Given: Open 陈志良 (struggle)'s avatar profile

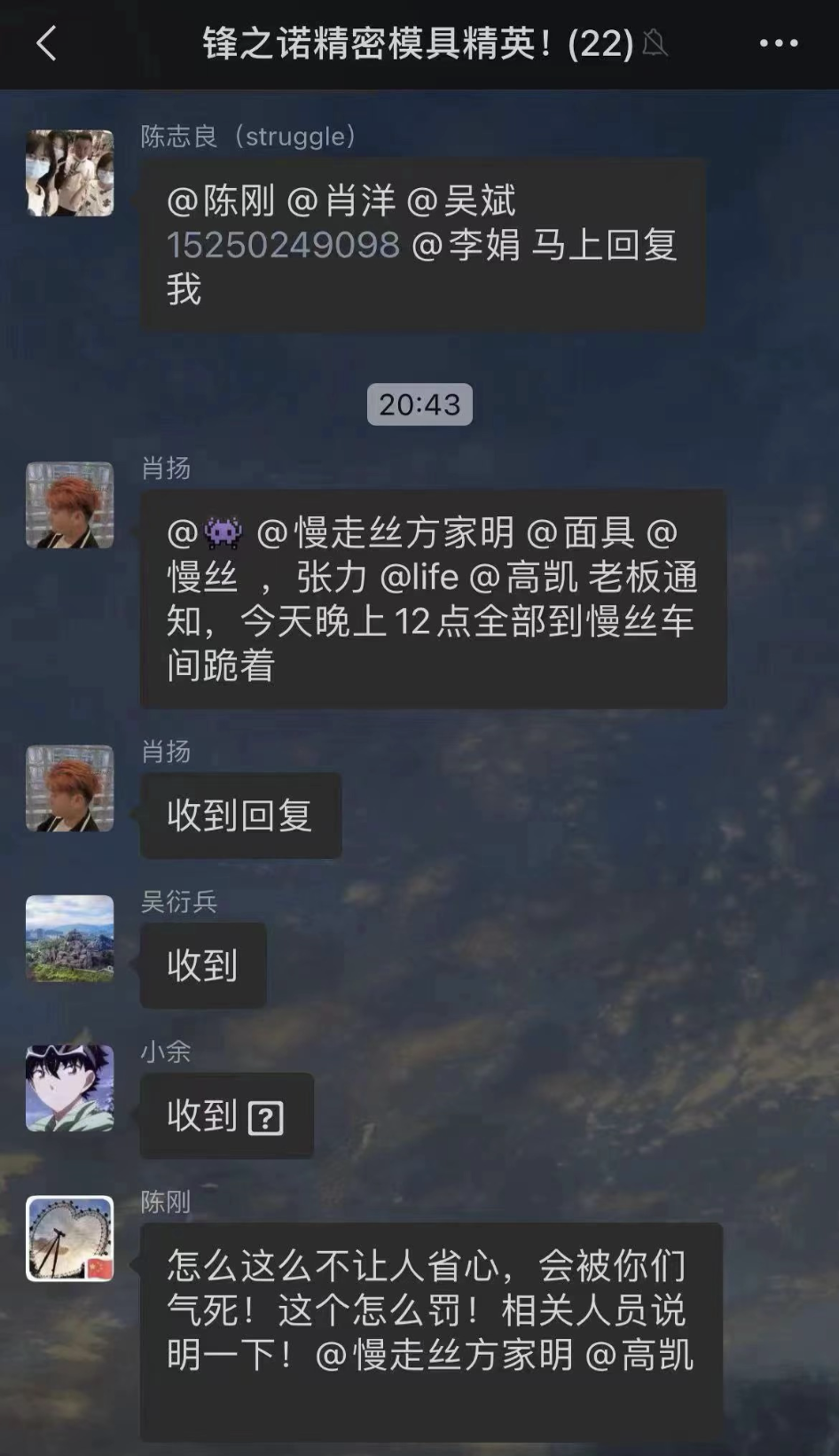Looking at the screenshot, I should [x=70, y=173].
